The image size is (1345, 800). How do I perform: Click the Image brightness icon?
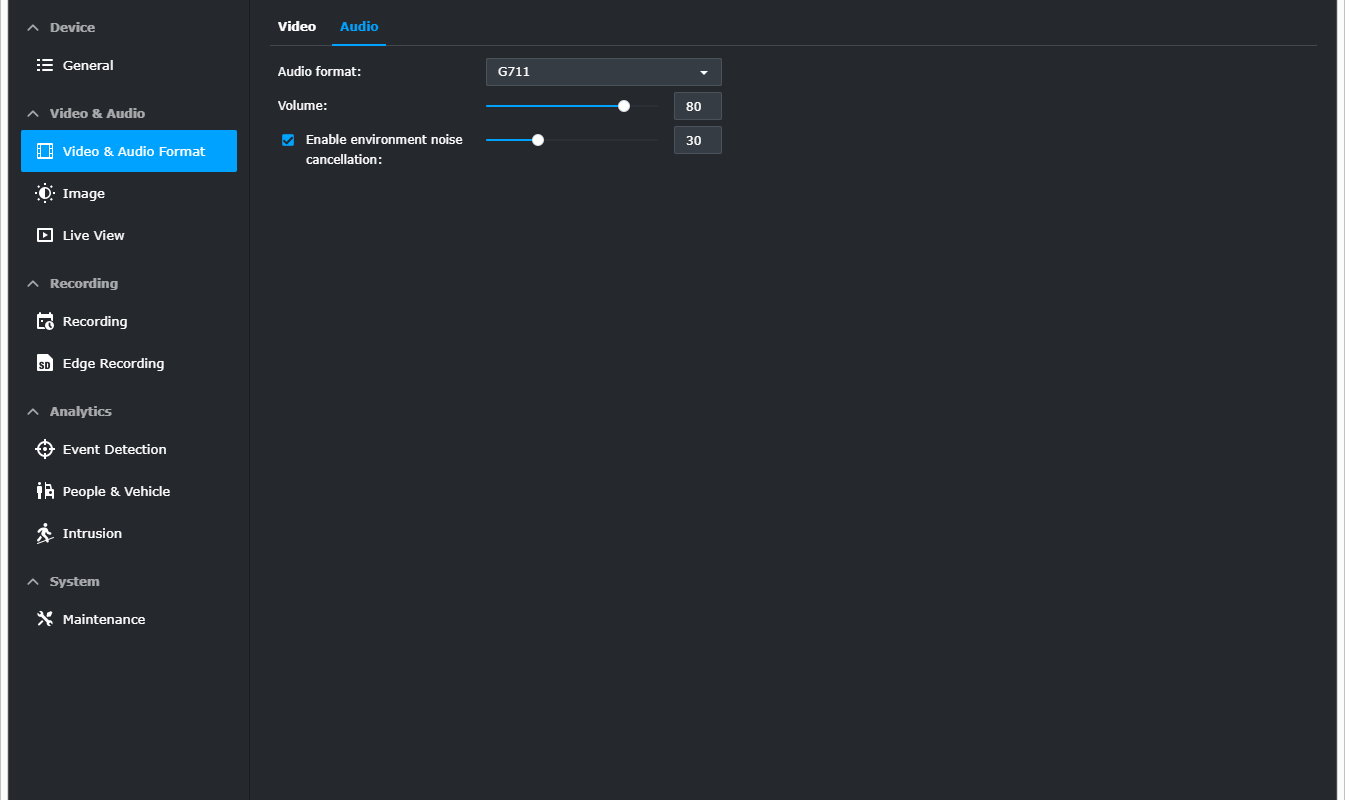[45, 193]
